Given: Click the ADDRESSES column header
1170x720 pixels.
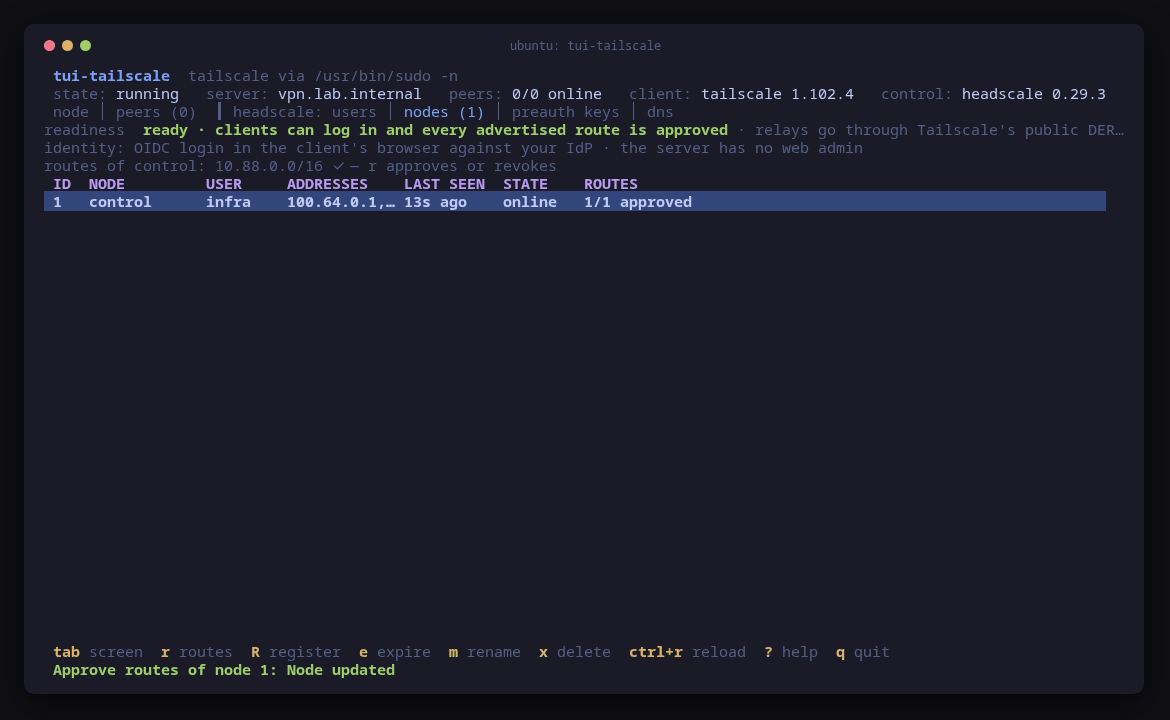Looking at the screenshot, I should (x=327, y=184).
